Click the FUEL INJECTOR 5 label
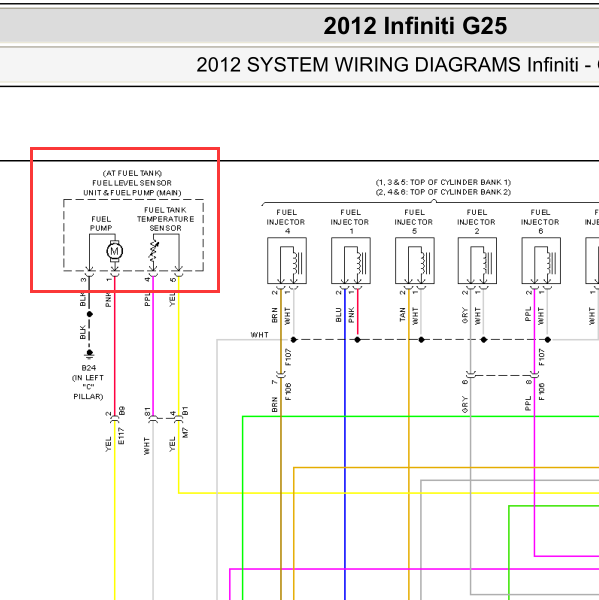Viewport: 599px width, 600px height. pos(414,222)
